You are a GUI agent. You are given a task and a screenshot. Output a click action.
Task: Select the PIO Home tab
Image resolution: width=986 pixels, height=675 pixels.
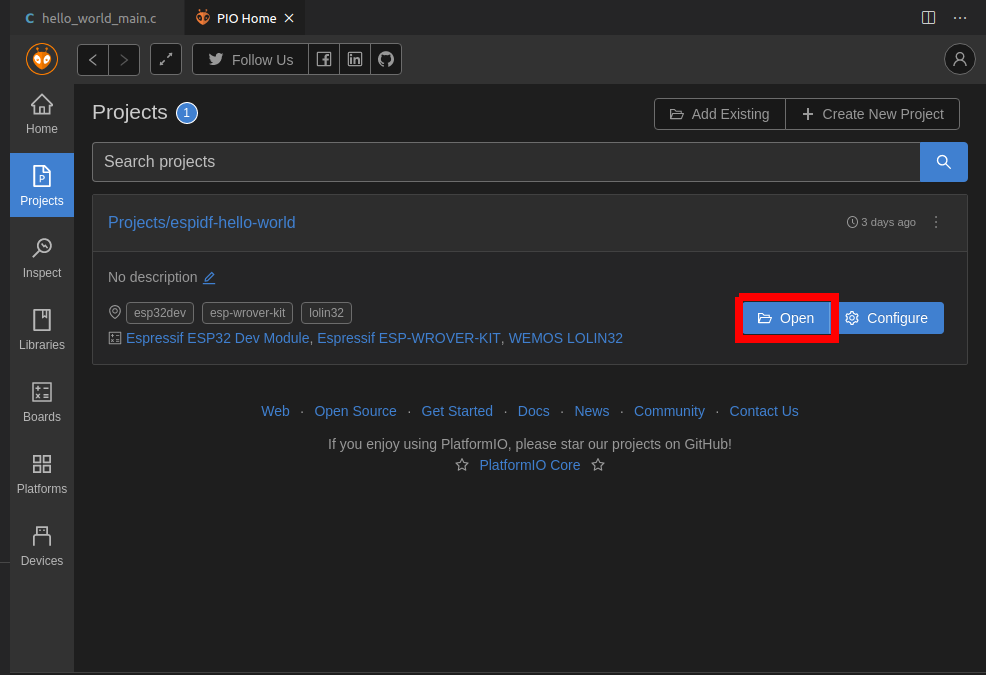pyautogui.click(x=245, y=18)
